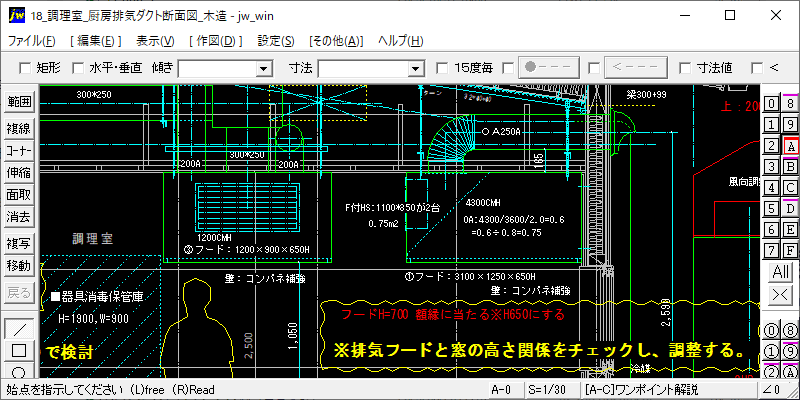This screenshot has width=800, height=400.
Task: Open the [その他(A)] menu
Action: 336,41
